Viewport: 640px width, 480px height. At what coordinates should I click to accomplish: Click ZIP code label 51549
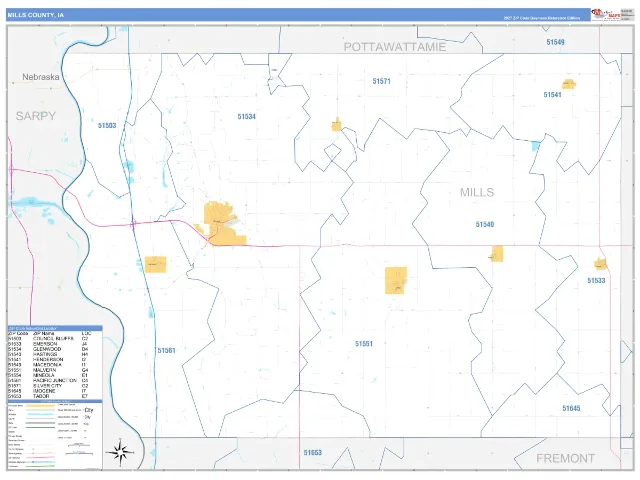coord(555,42)
